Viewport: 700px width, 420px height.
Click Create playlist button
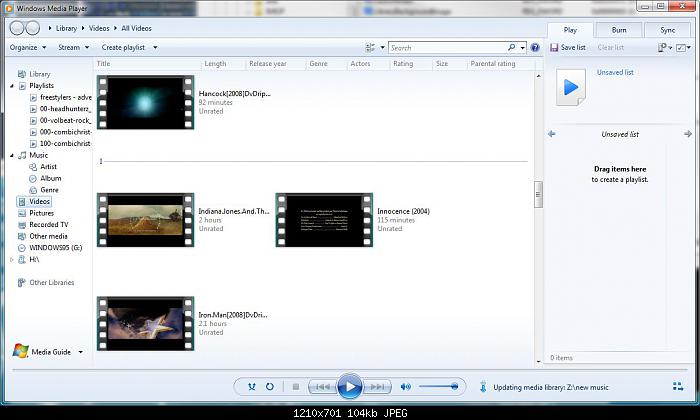click(123, 47)
